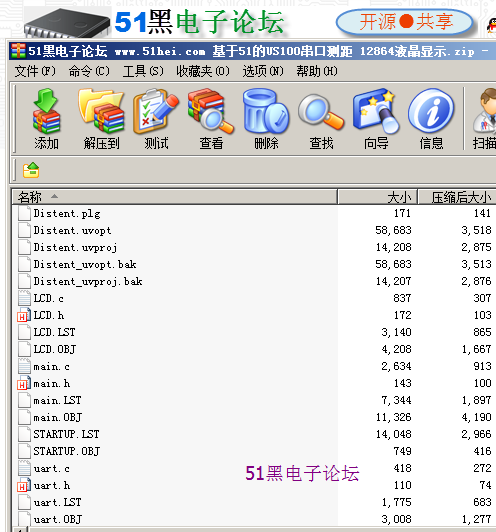Click the main.h header file icon

(x=23, y=383)
